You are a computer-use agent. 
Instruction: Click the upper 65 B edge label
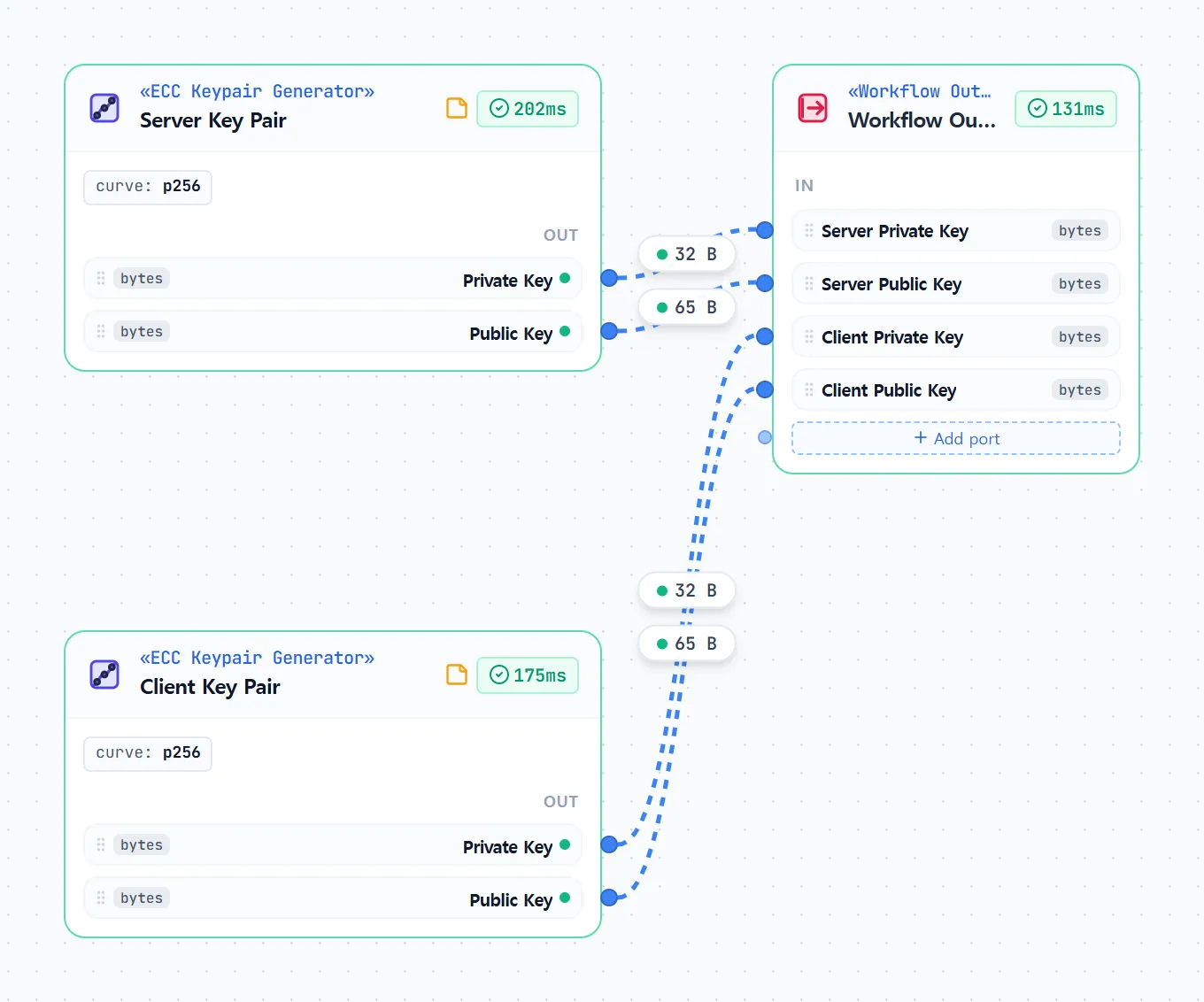pos(687,307)
